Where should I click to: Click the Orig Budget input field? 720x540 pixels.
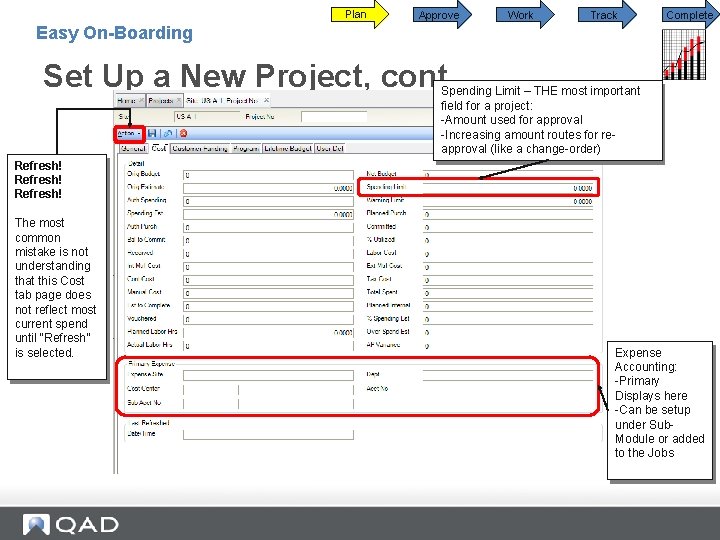[268, 175]
